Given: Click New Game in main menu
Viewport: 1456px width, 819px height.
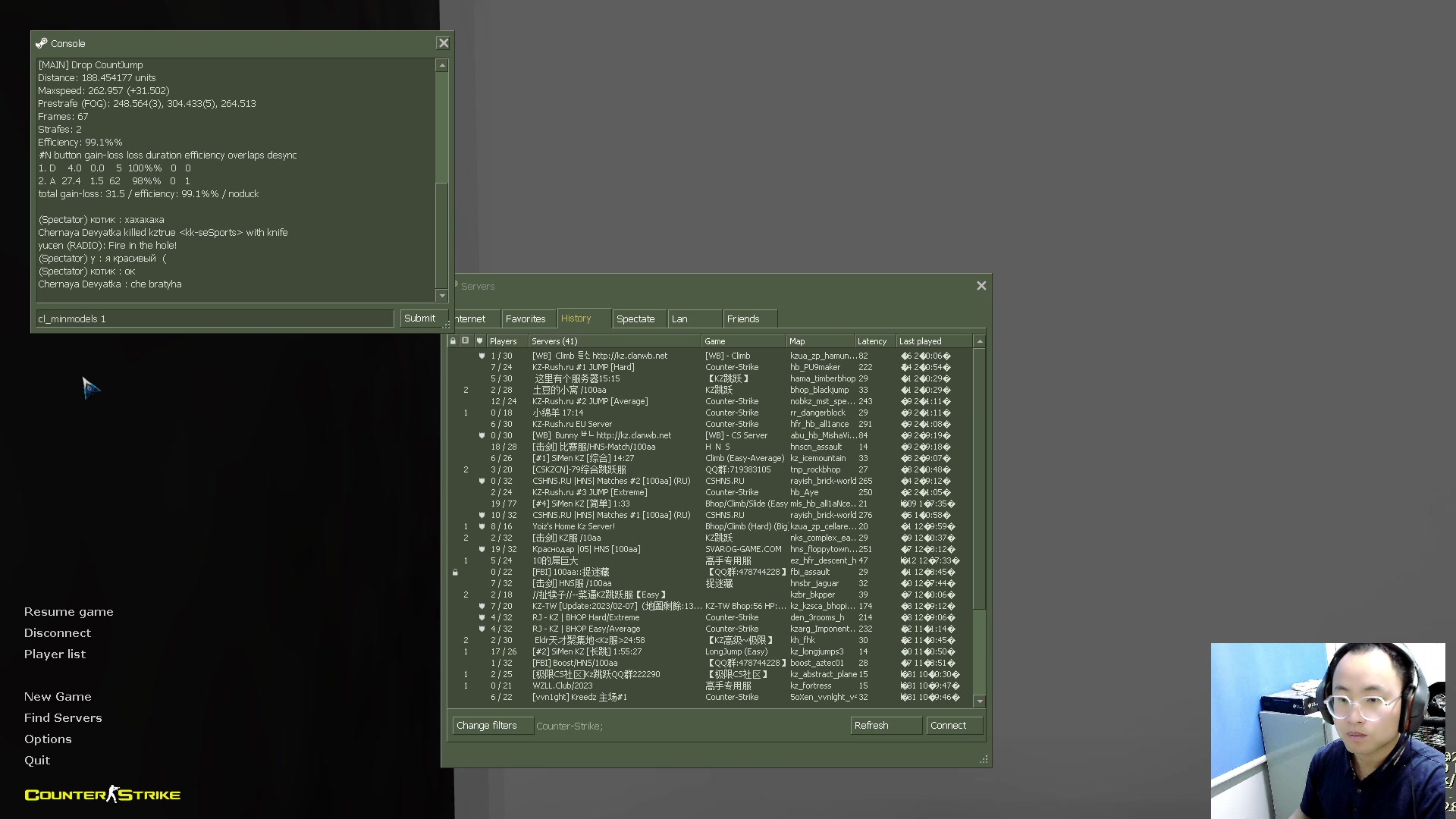Looking at the screenshot, I should click(x=57, y=697).
